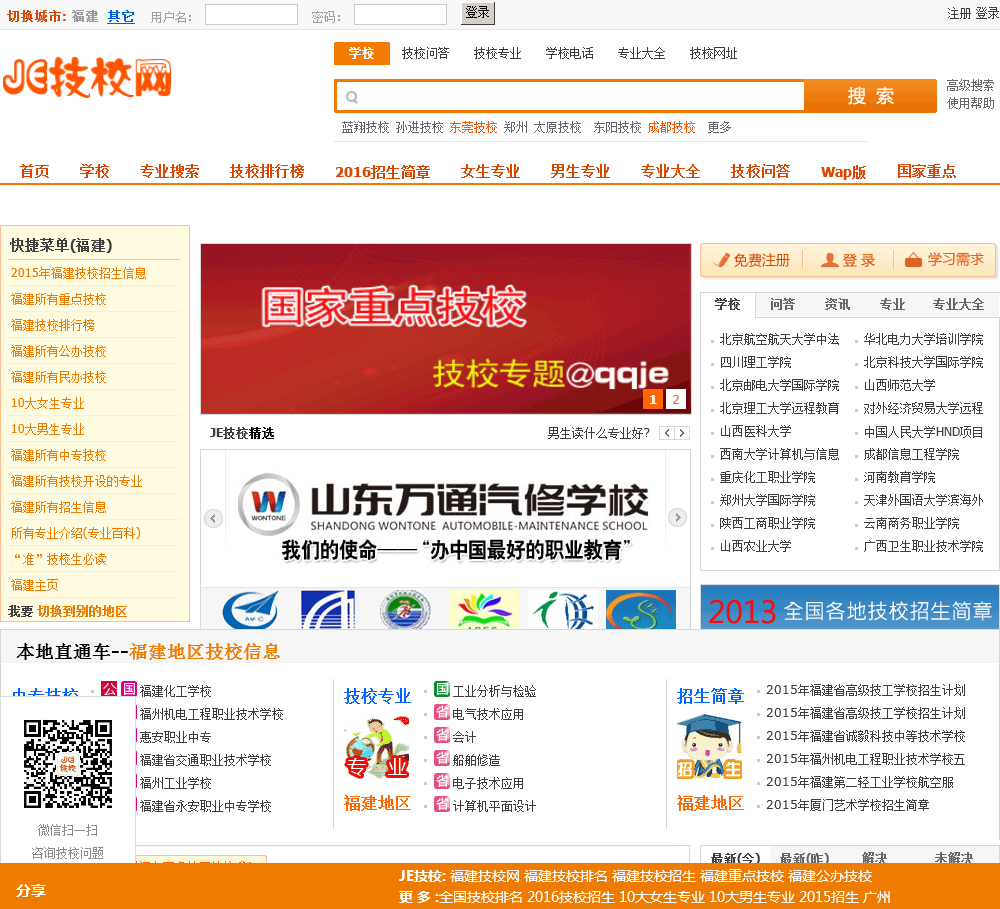The height and width of the screenshot is (909, 1000).
Task: Open the round green emblem school logo
Action: tap(405, 610)
